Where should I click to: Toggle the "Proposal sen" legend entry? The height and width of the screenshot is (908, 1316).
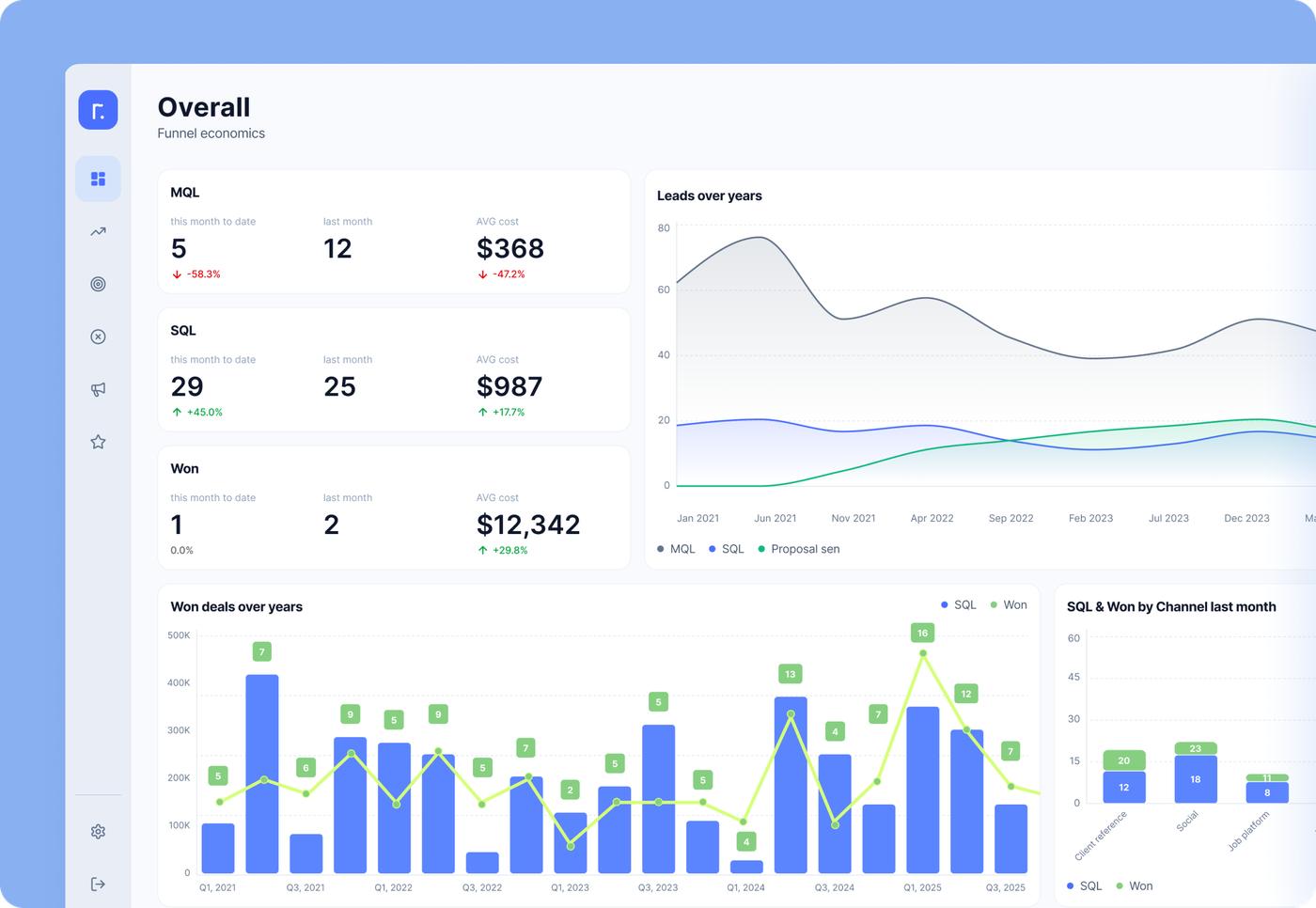point(799,549)
